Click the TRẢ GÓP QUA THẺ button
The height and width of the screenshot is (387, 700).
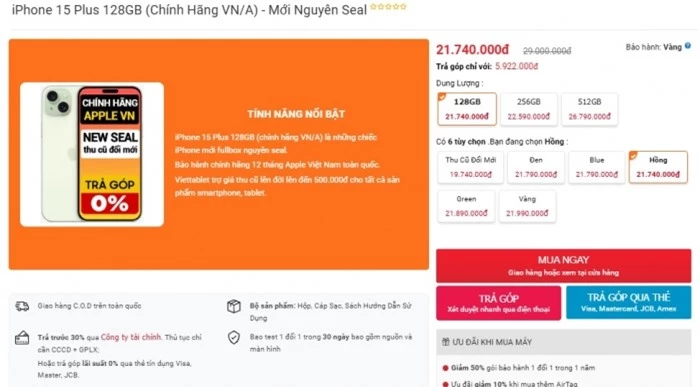(628, 302)
